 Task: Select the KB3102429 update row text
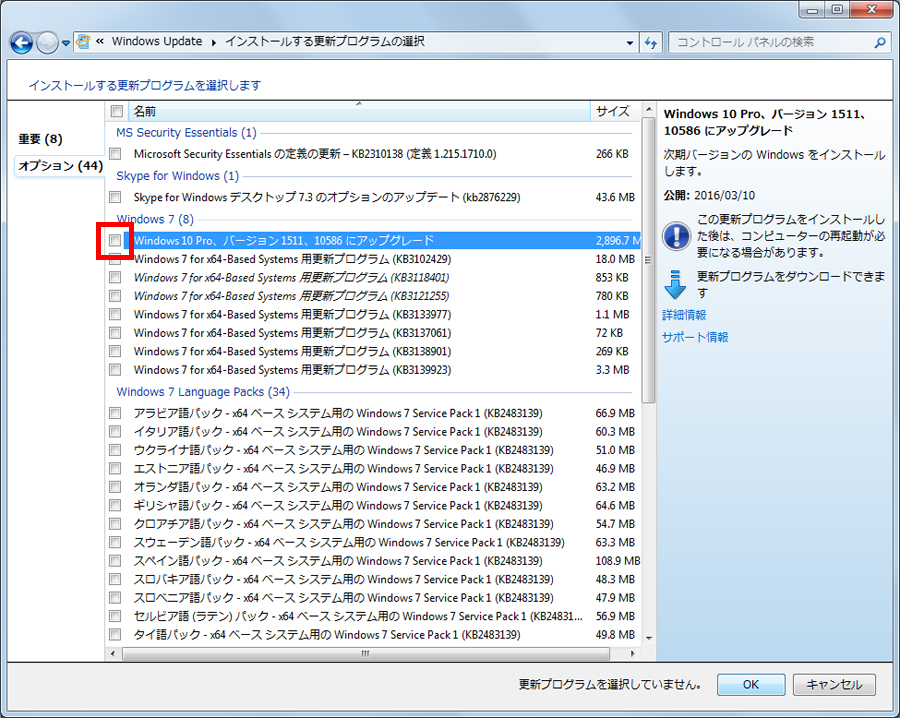292,259
